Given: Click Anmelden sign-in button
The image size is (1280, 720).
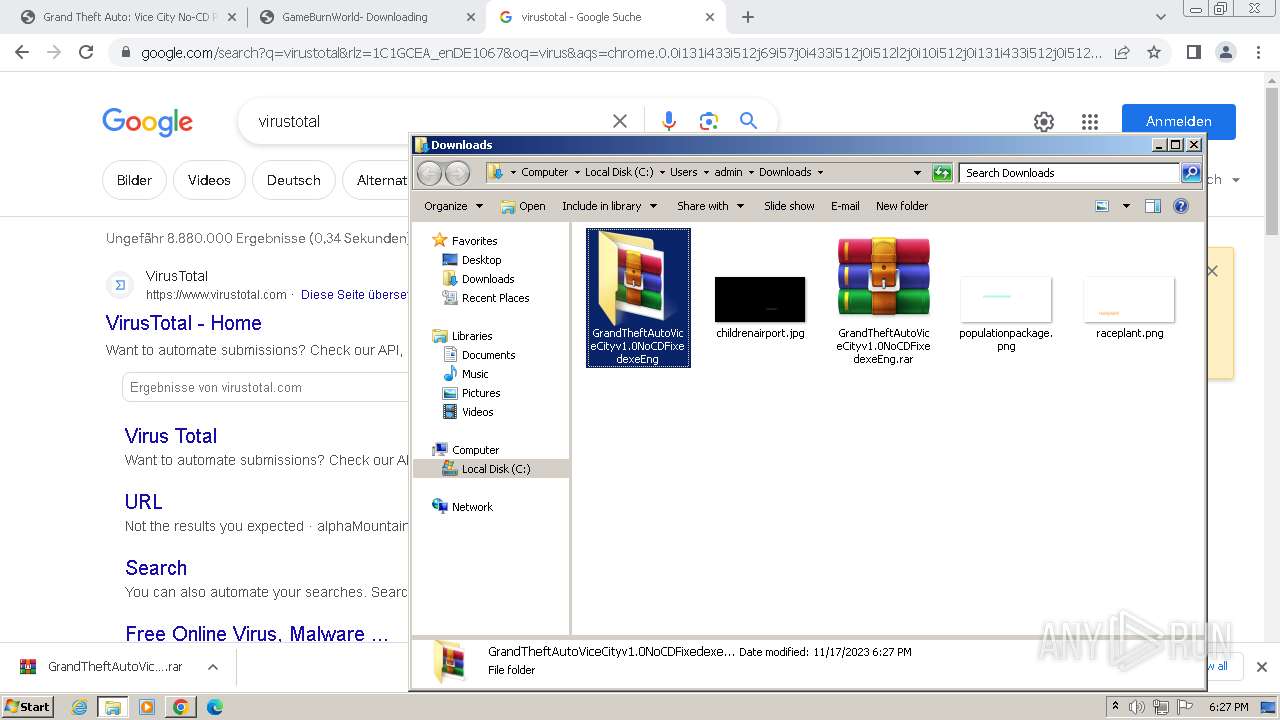Looking at the screenshot, I should (1179, 121).
